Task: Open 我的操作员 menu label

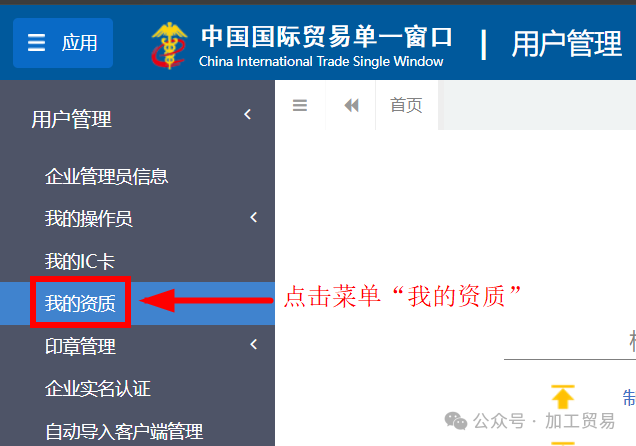Action: point(89,219)
